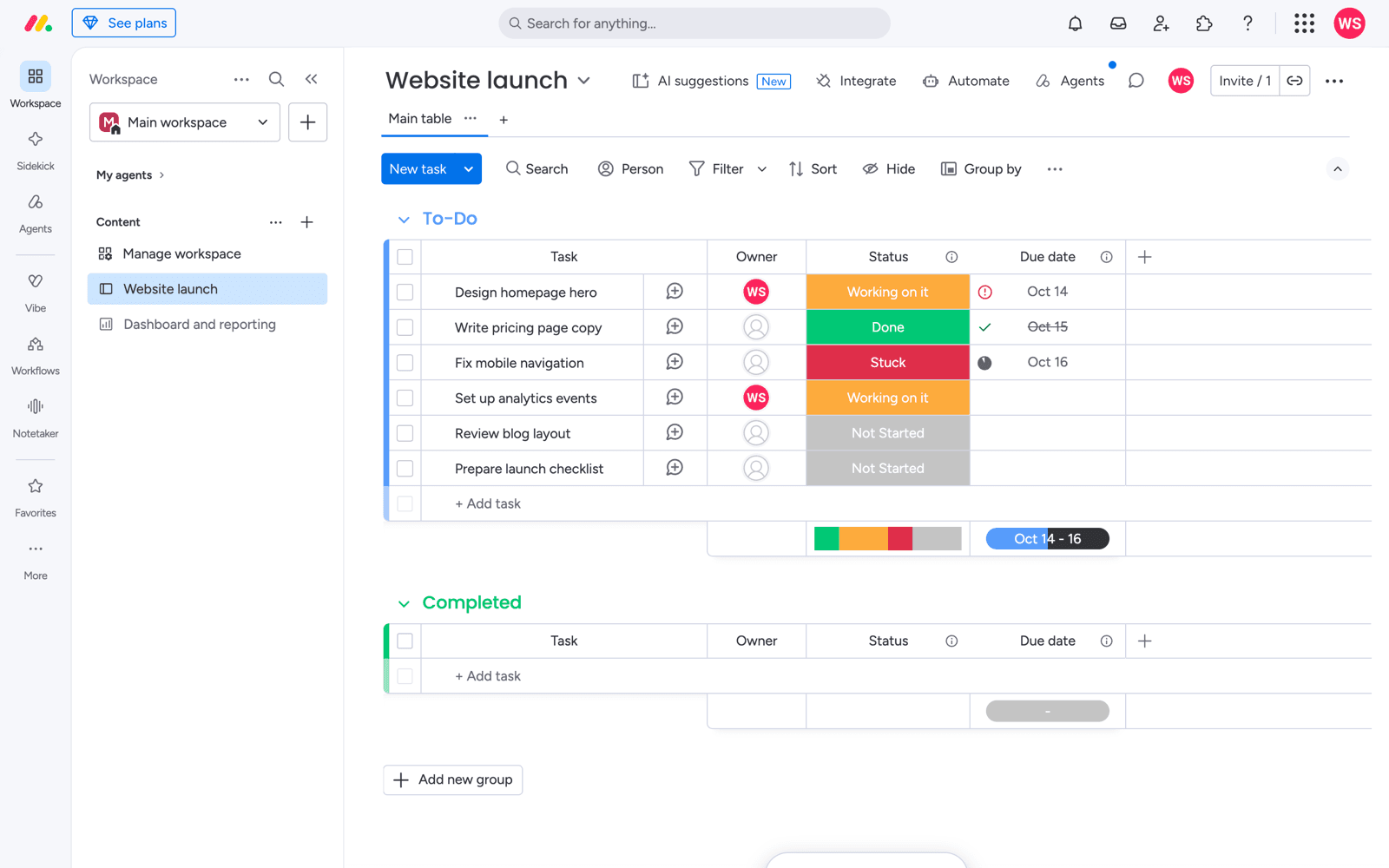Copy board link icon beside Invite
Screen dimensions: 1389x868
1294,81
